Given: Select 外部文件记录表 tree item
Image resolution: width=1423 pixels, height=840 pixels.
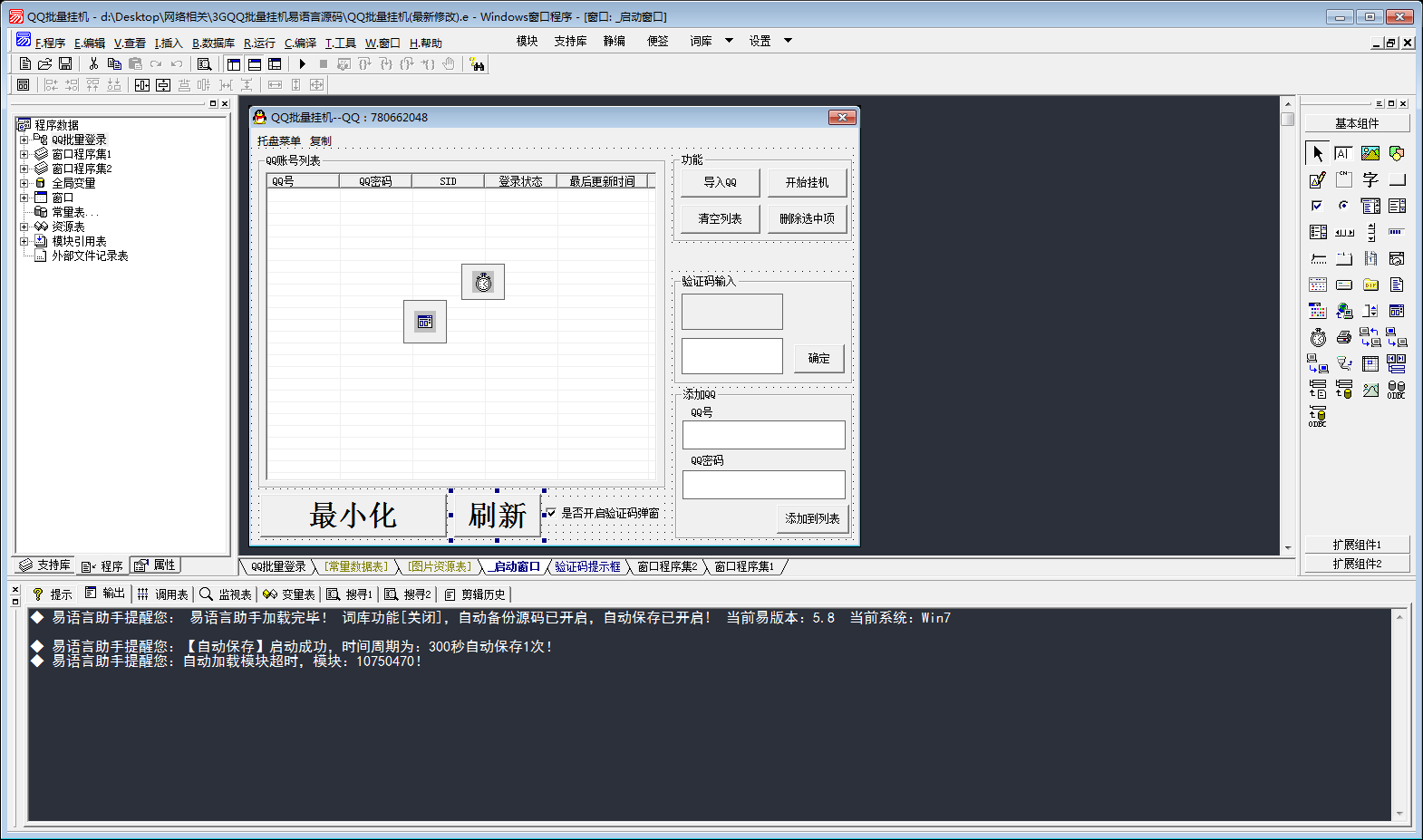Looking at the screenshot, I should [x=90, y=256].
